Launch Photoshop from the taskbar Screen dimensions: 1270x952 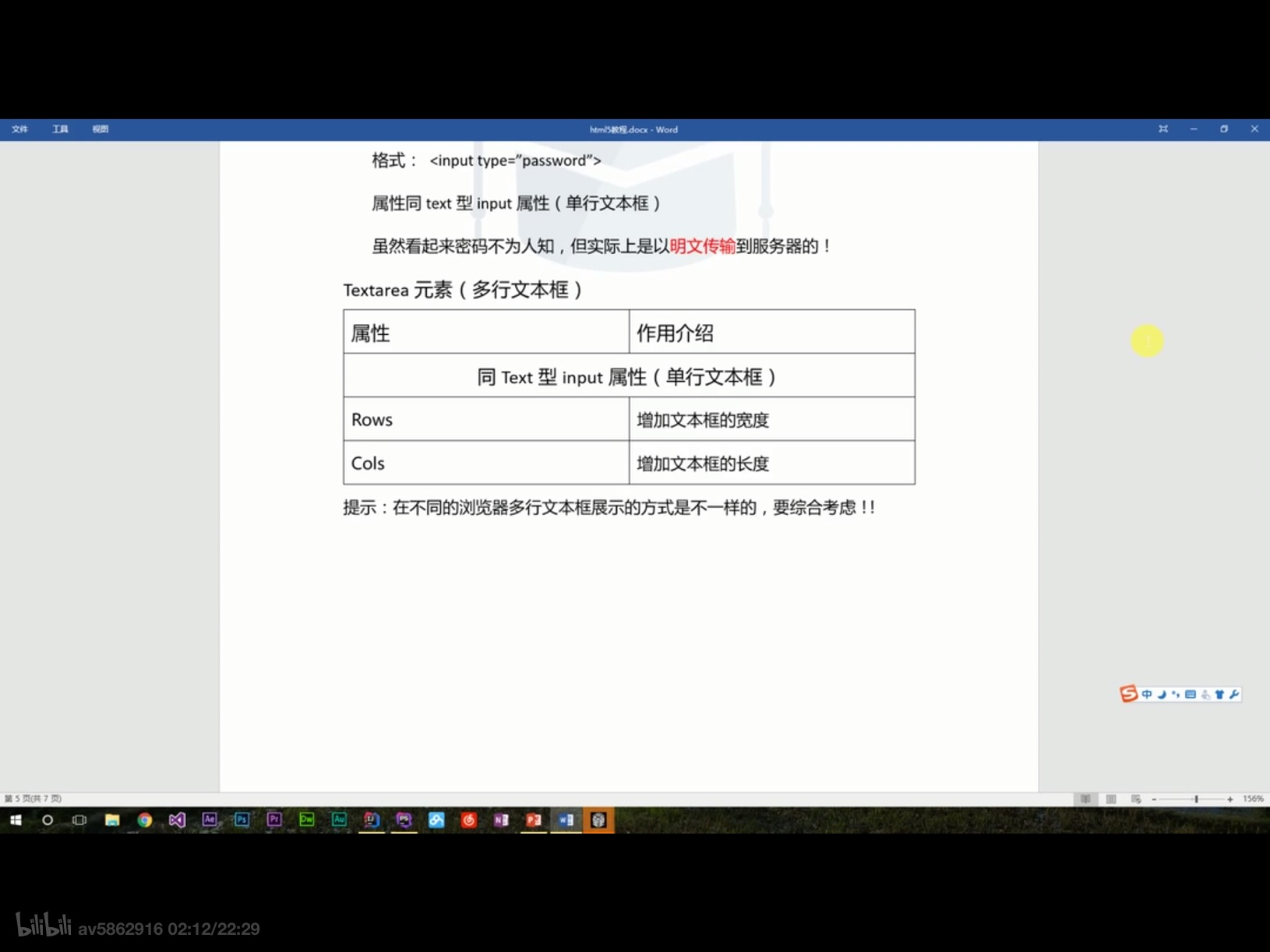tap(242, 820)
